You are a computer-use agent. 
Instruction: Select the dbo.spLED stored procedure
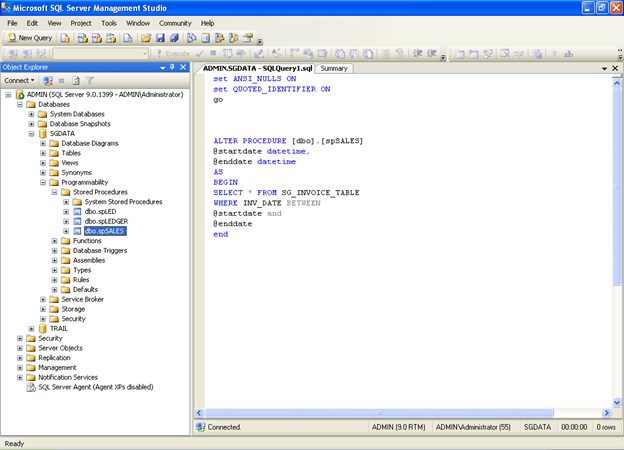[x=100, y=212]
